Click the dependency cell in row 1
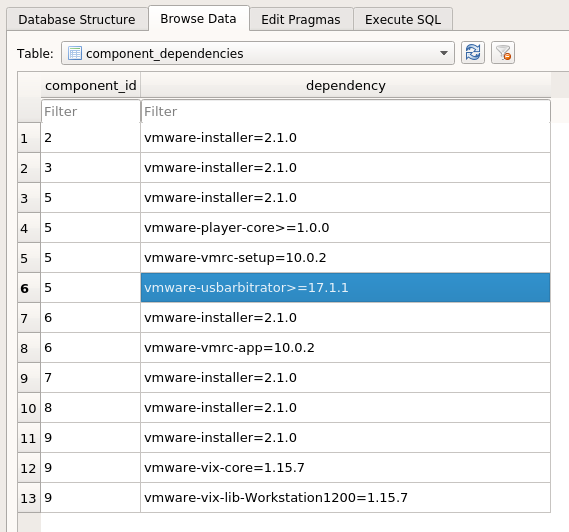The width and height of the screenshot is (569, 532). pos(345,138)
